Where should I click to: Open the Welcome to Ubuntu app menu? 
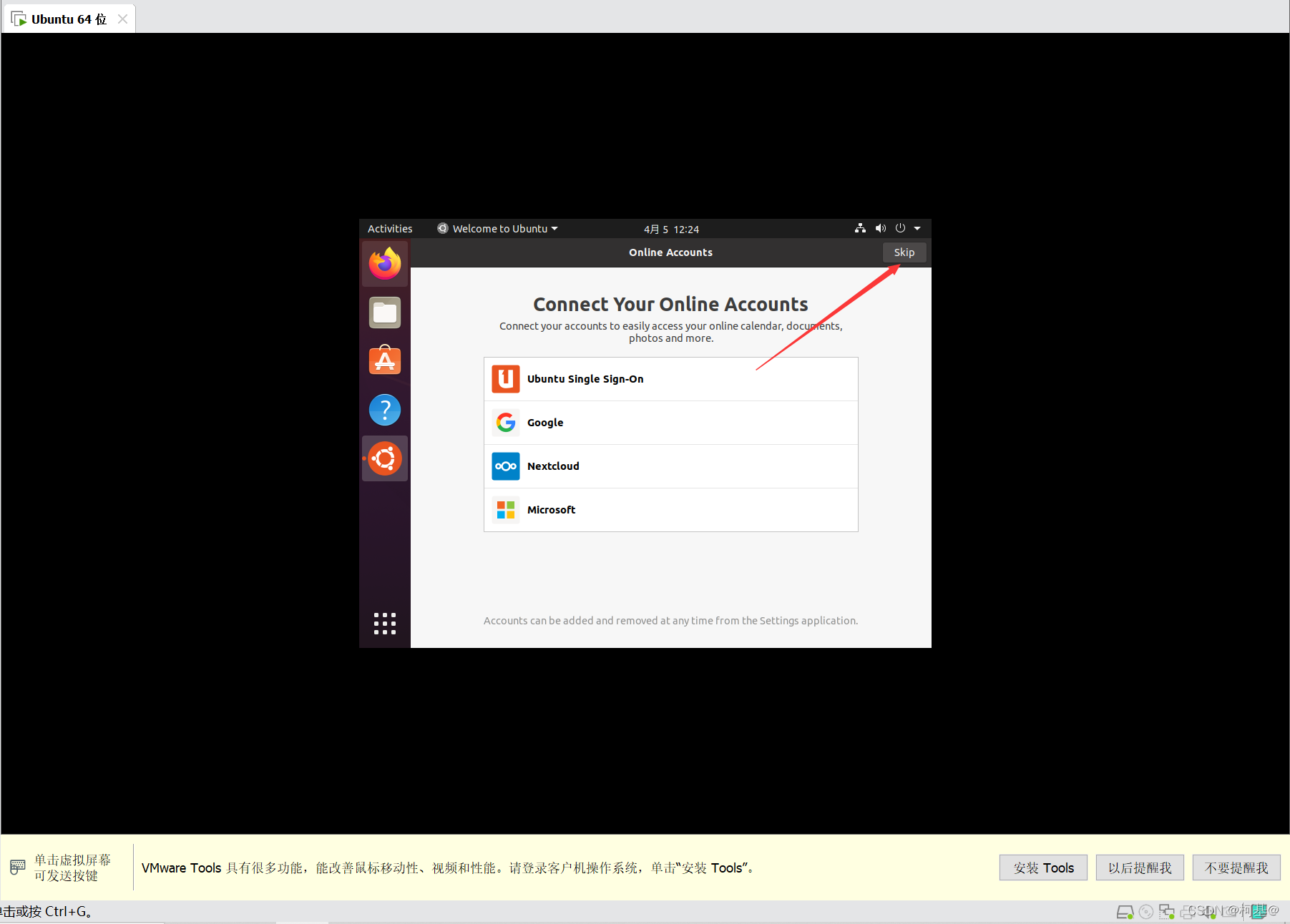coord(498,229)
